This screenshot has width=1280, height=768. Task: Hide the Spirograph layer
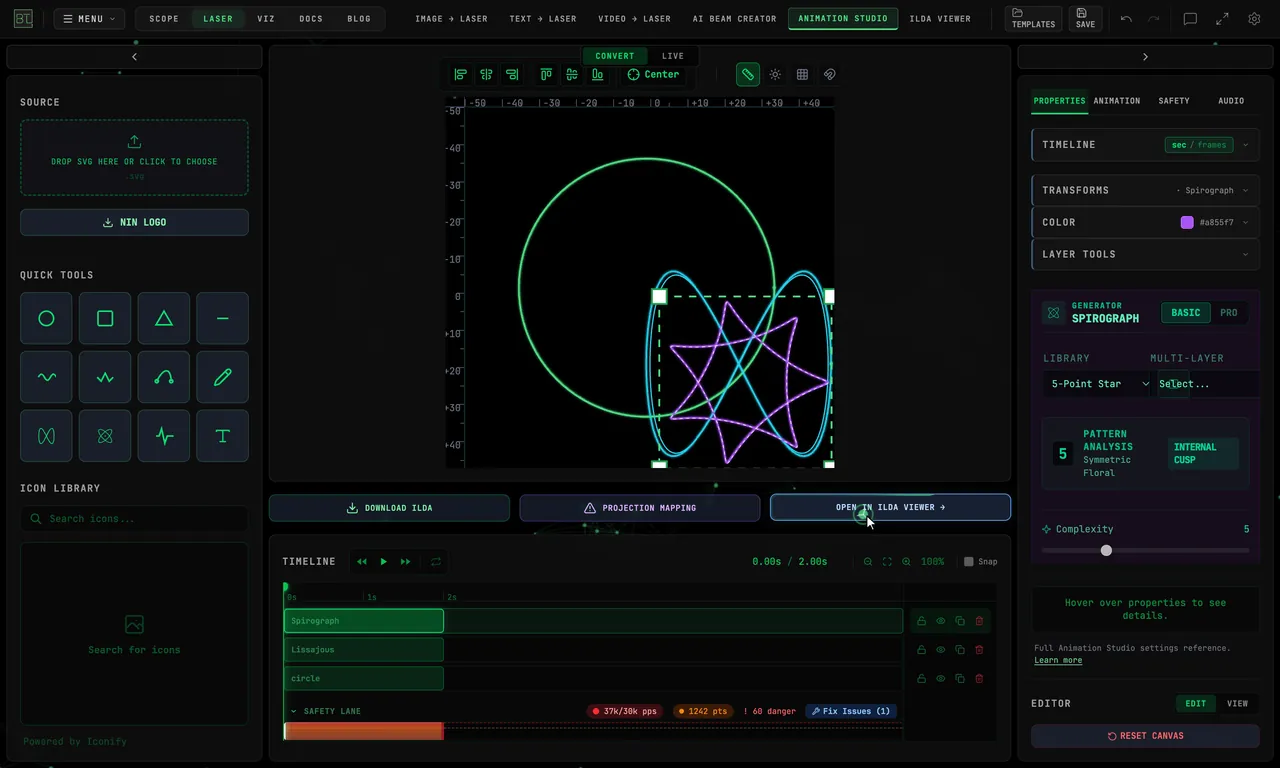pyautogui.click(x=941, y=621)
